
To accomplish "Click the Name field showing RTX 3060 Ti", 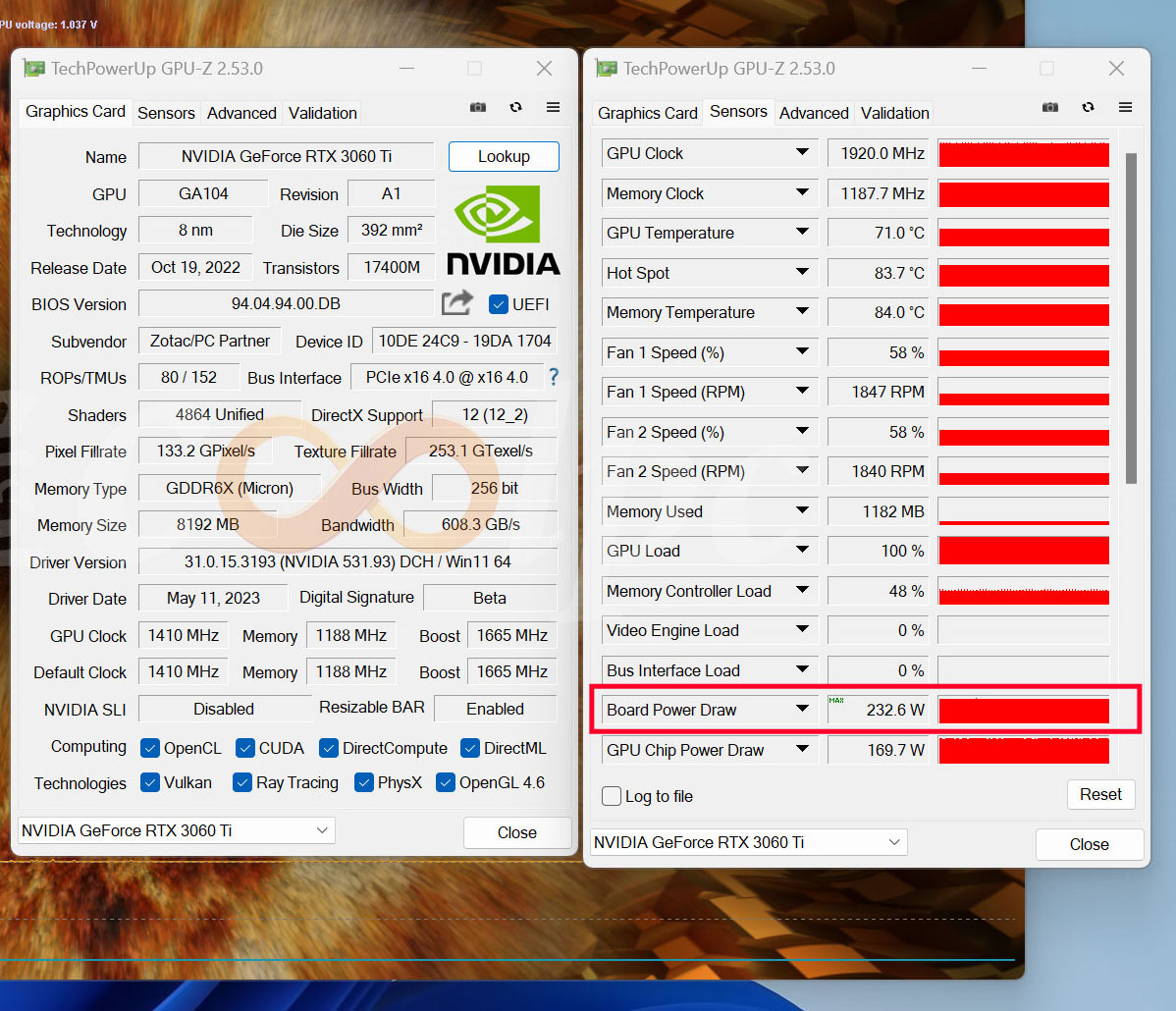I will click(287, 156).
